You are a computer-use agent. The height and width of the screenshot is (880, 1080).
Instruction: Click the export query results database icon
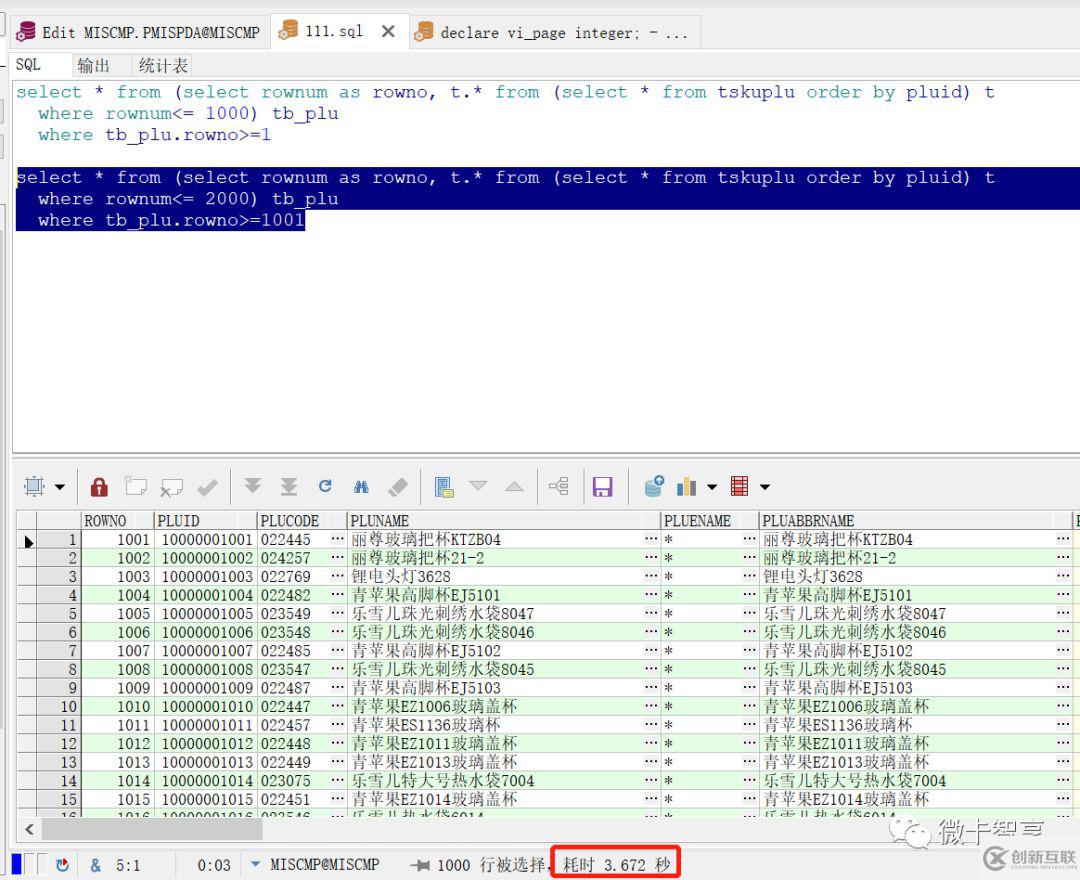coord(654,487)
